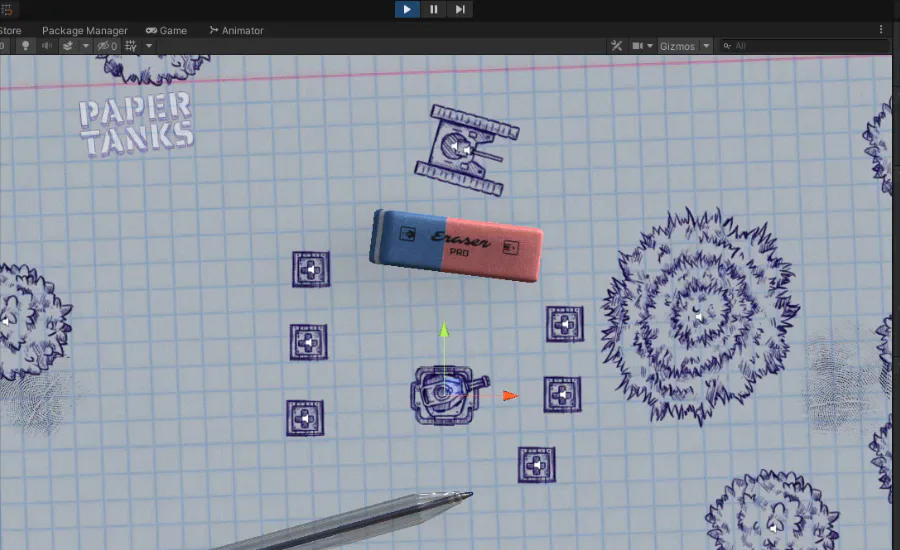Open the component tools wrench icon
Viewport: 900px width, 550px height.
pyautogui.click(x=616, y=46)
